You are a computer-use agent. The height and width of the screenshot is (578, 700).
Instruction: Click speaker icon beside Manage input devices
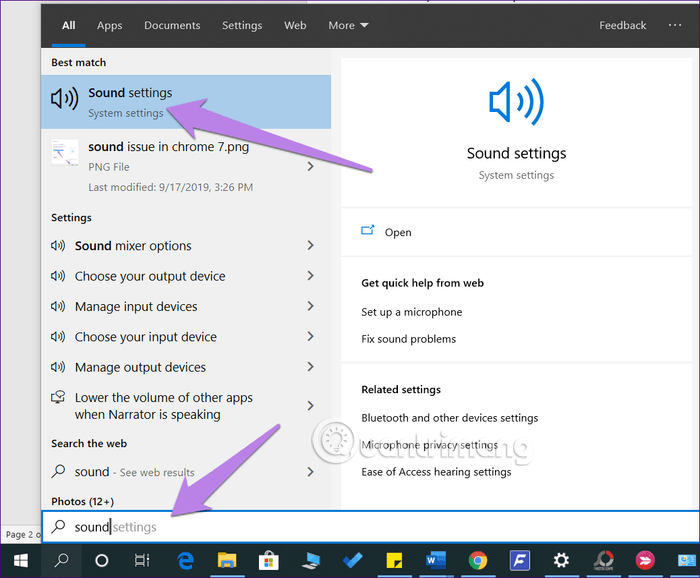(58, 306)
